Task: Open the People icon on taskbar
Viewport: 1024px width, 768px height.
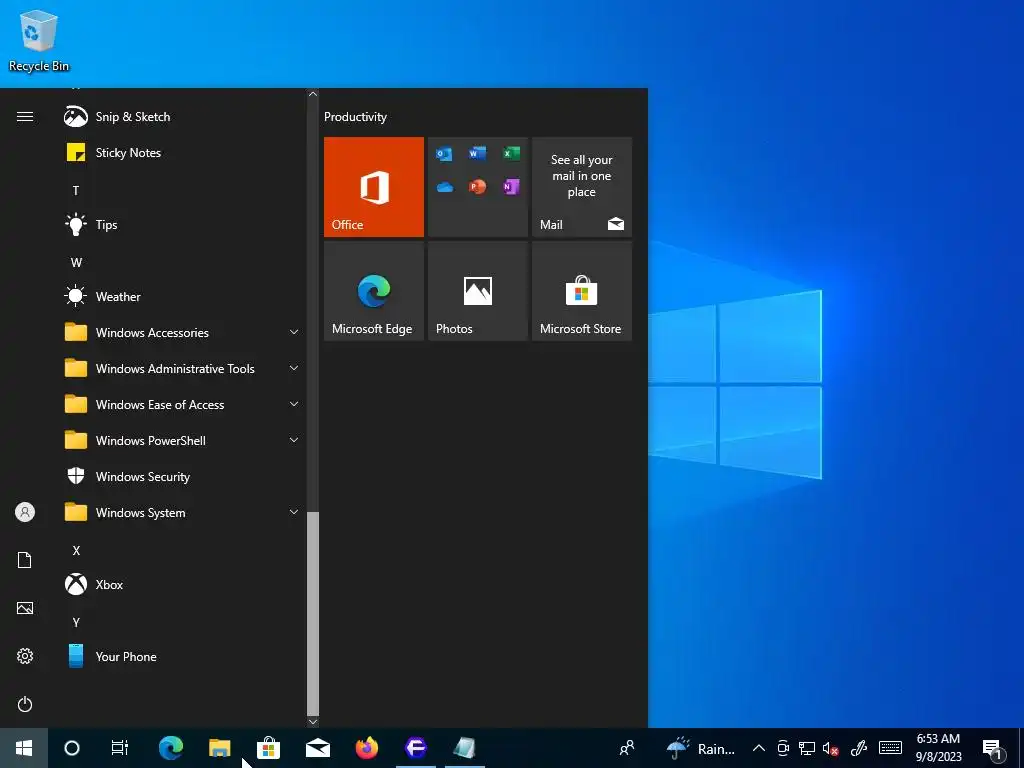Action: tap(627, 748)
